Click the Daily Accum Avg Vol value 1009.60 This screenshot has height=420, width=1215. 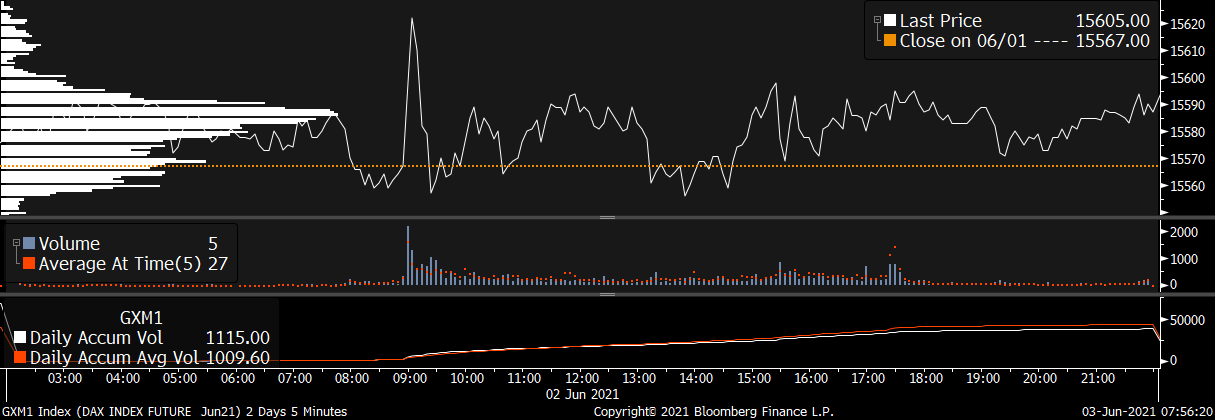(x=238, y=357)
